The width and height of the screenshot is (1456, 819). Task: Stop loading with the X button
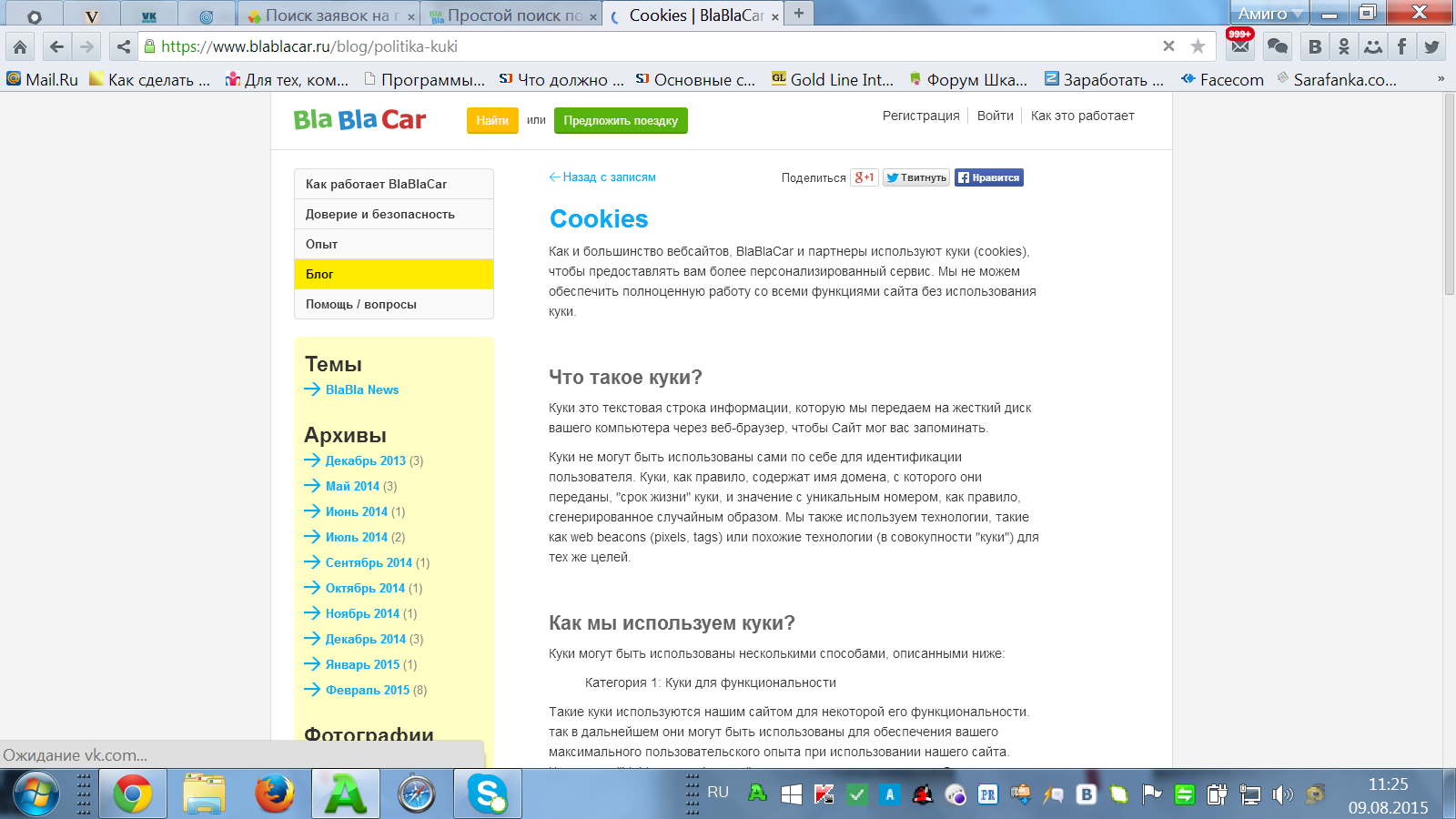click(x=1169, y=46)
